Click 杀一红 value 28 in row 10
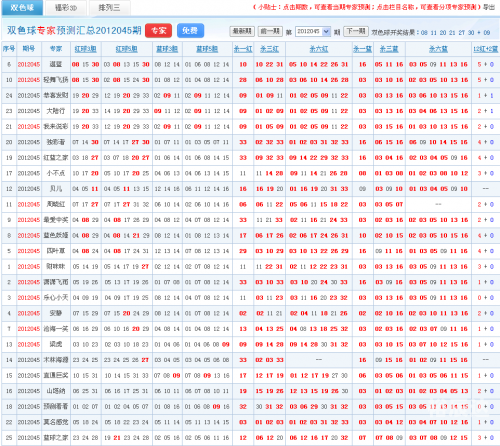 243,80
